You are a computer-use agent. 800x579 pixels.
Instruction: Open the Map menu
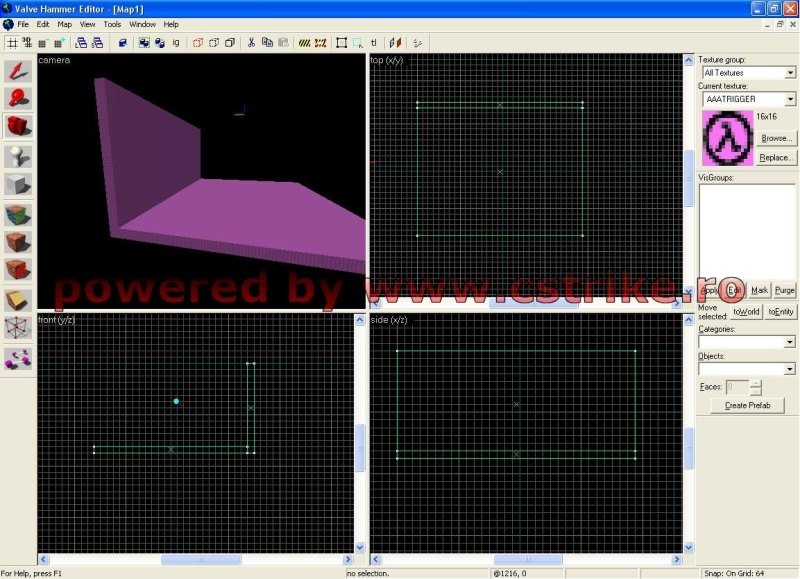point(64,24)
